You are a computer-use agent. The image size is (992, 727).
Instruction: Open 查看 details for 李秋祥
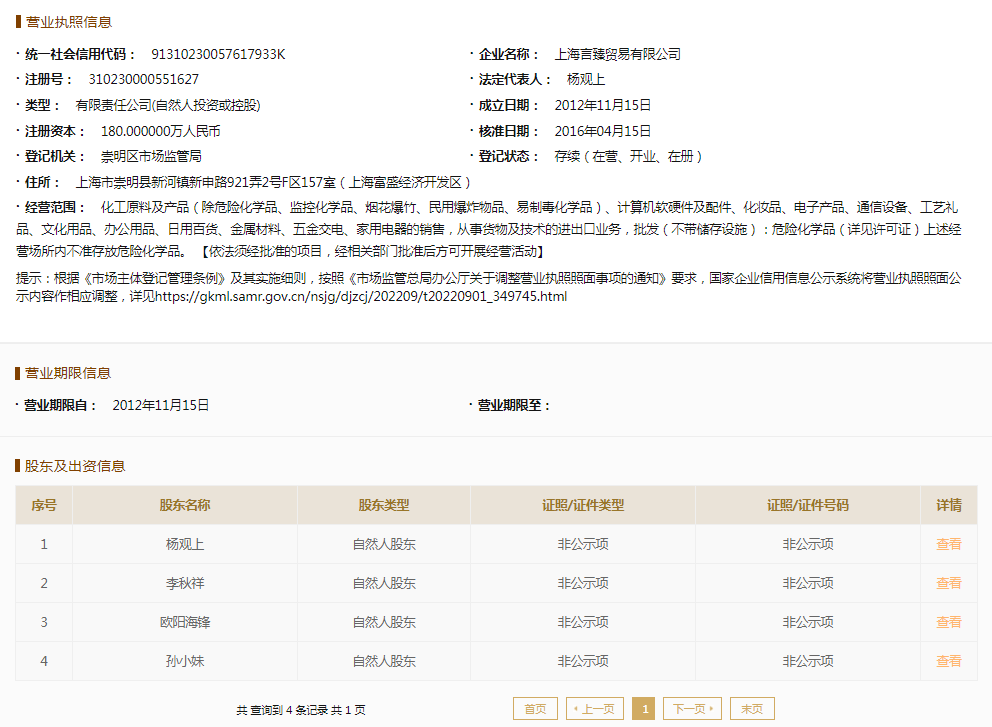click(x=948, y=583)
